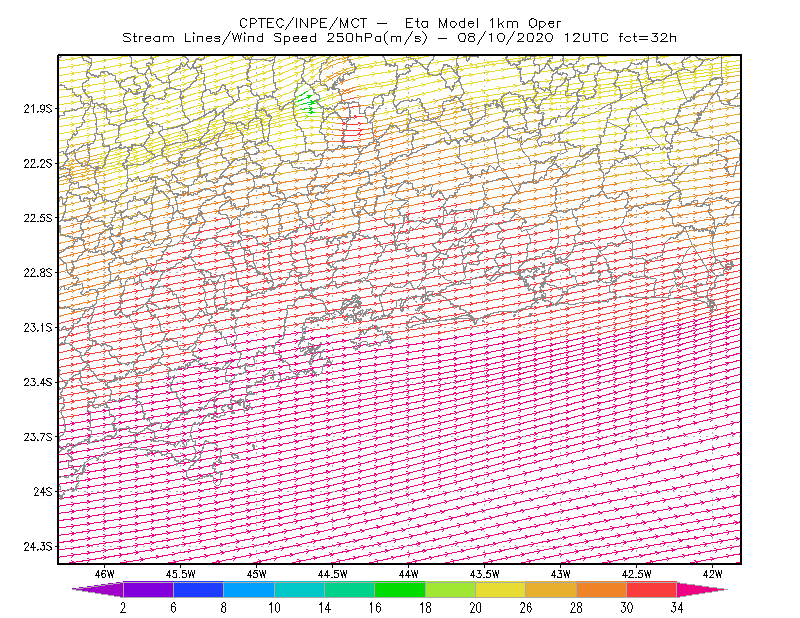Click the '08/10/2020 12UTC fct=32h' timestamp text
800x618 pixels.
point(567,38)
